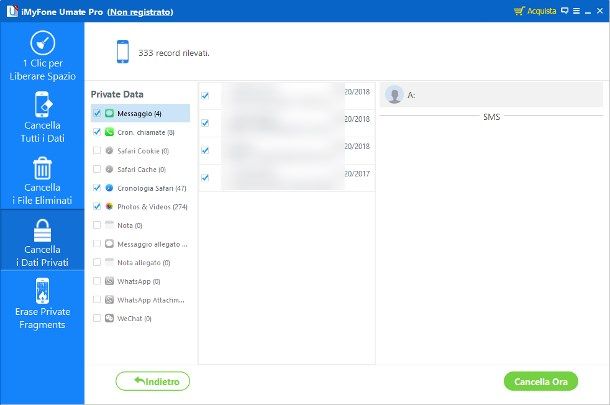
Task: Select the WeChat (0) category label
Action: click(x=134, y=319)
